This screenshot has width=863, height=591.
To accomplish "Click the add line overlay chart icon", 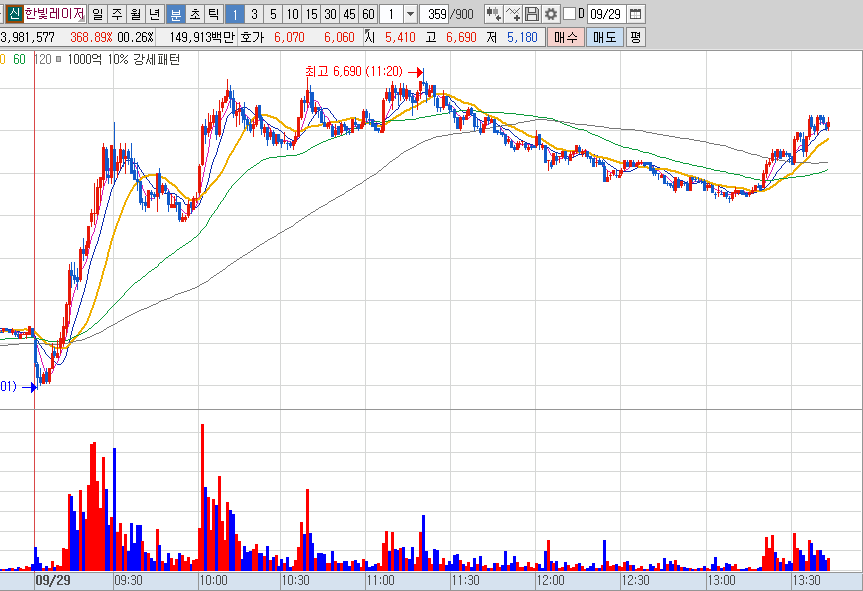I will [512, 14].
